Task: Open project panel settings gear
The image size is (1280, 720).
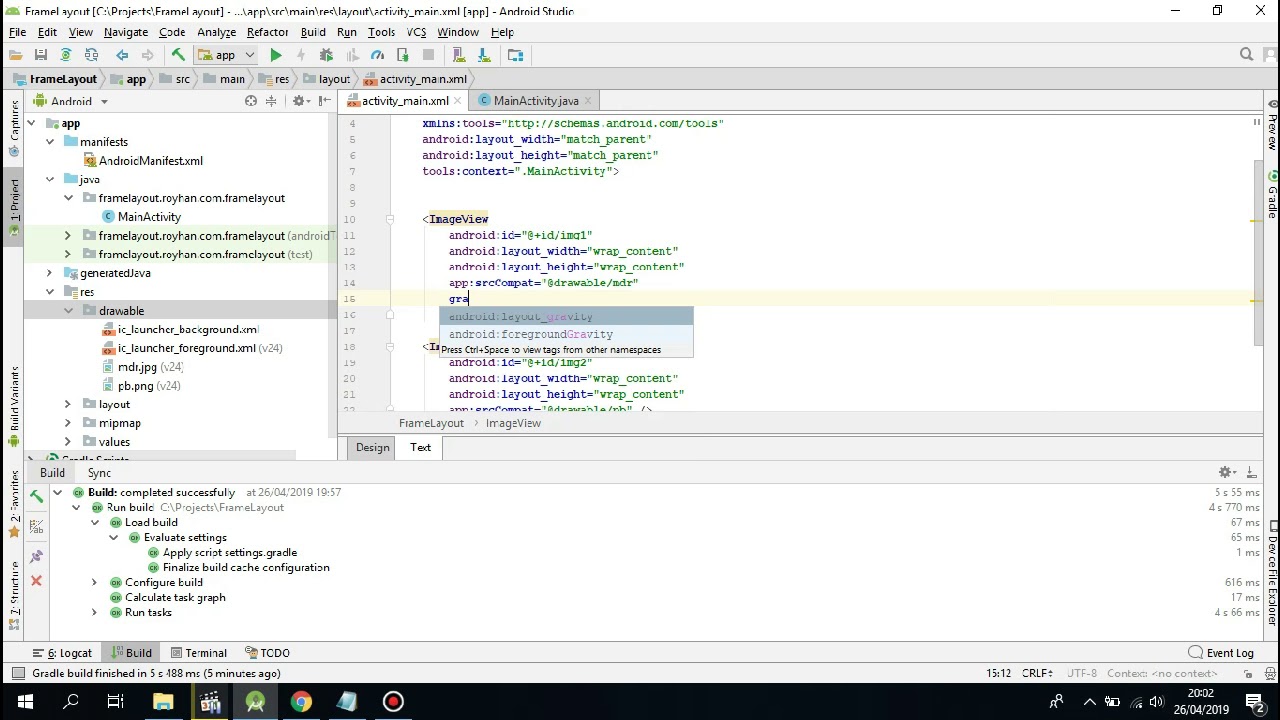Action: point(298,101)
